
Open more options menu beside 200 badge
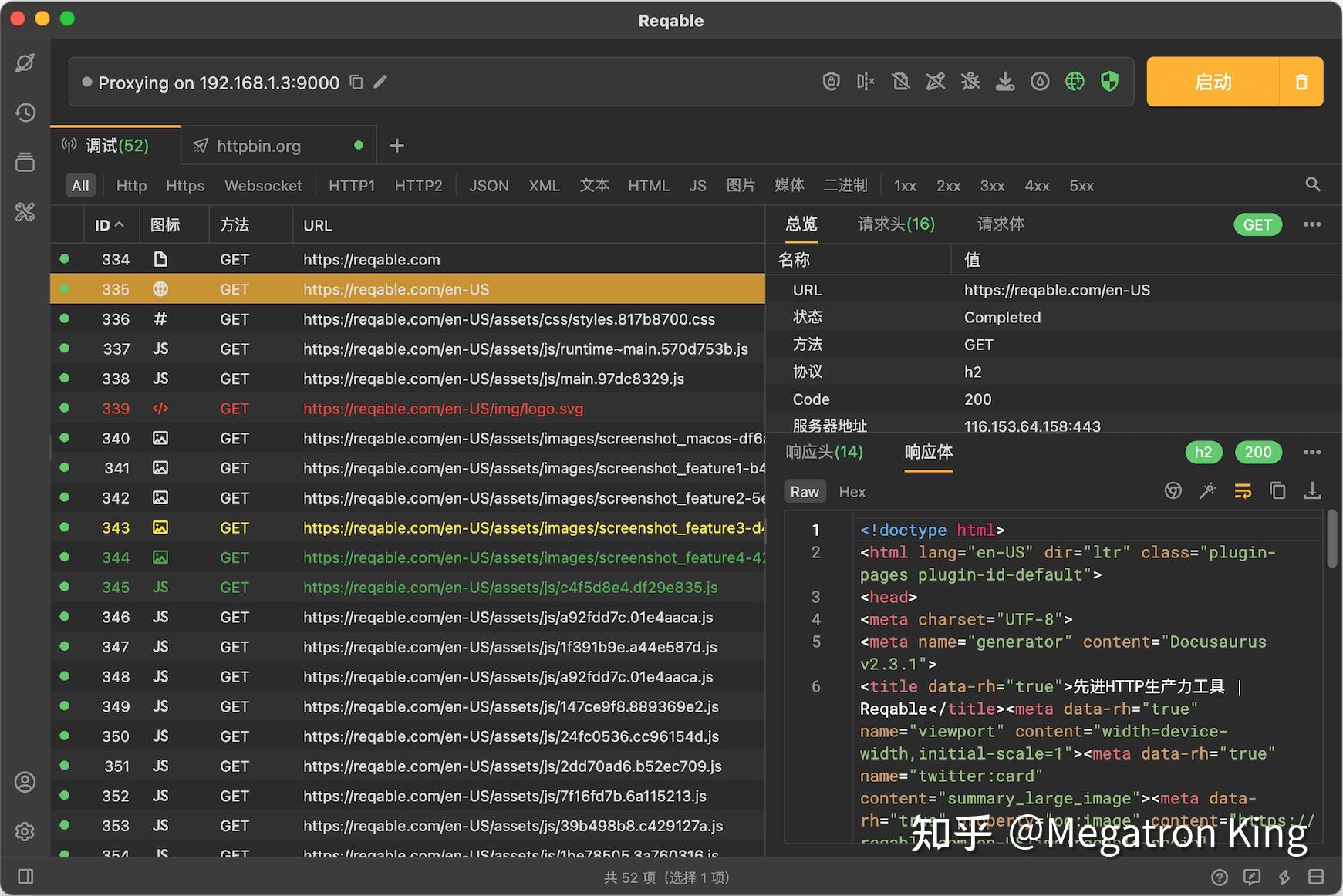1312,452
